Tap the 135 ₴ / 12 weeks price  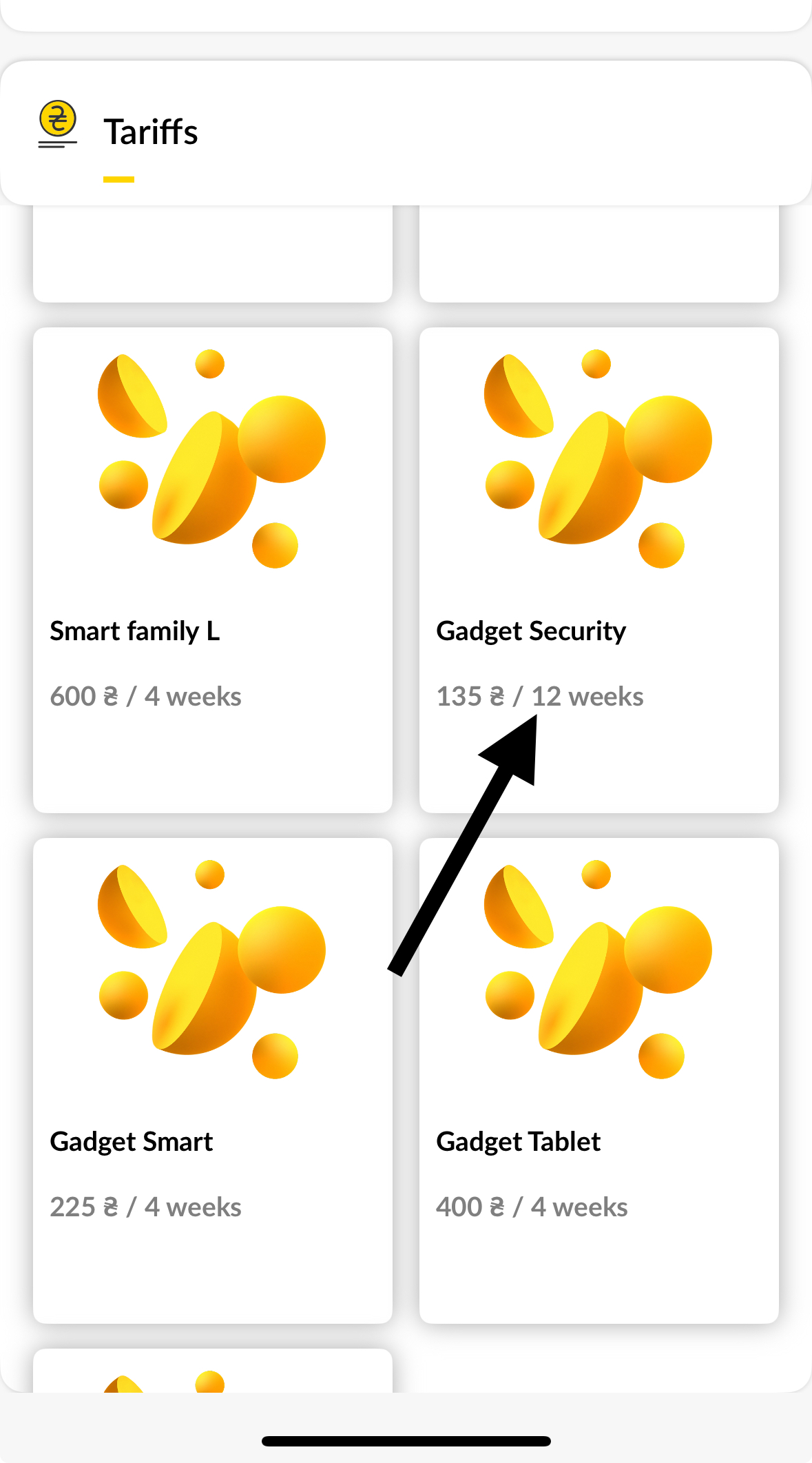[x=539, y=696]
